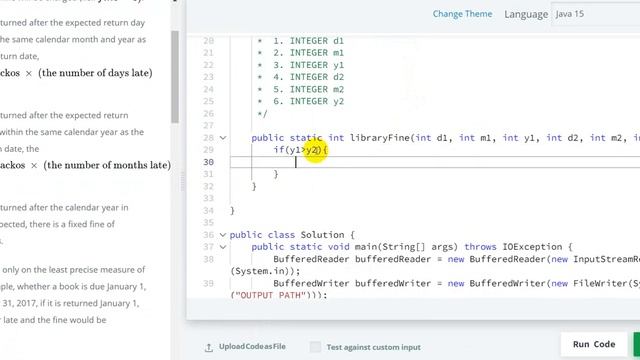Image resolution: width=640 pixels, height=360 pixels.
Task: Click the 'BufferedWriter bufferedWriter' declaration text
Action: (352, 283)
